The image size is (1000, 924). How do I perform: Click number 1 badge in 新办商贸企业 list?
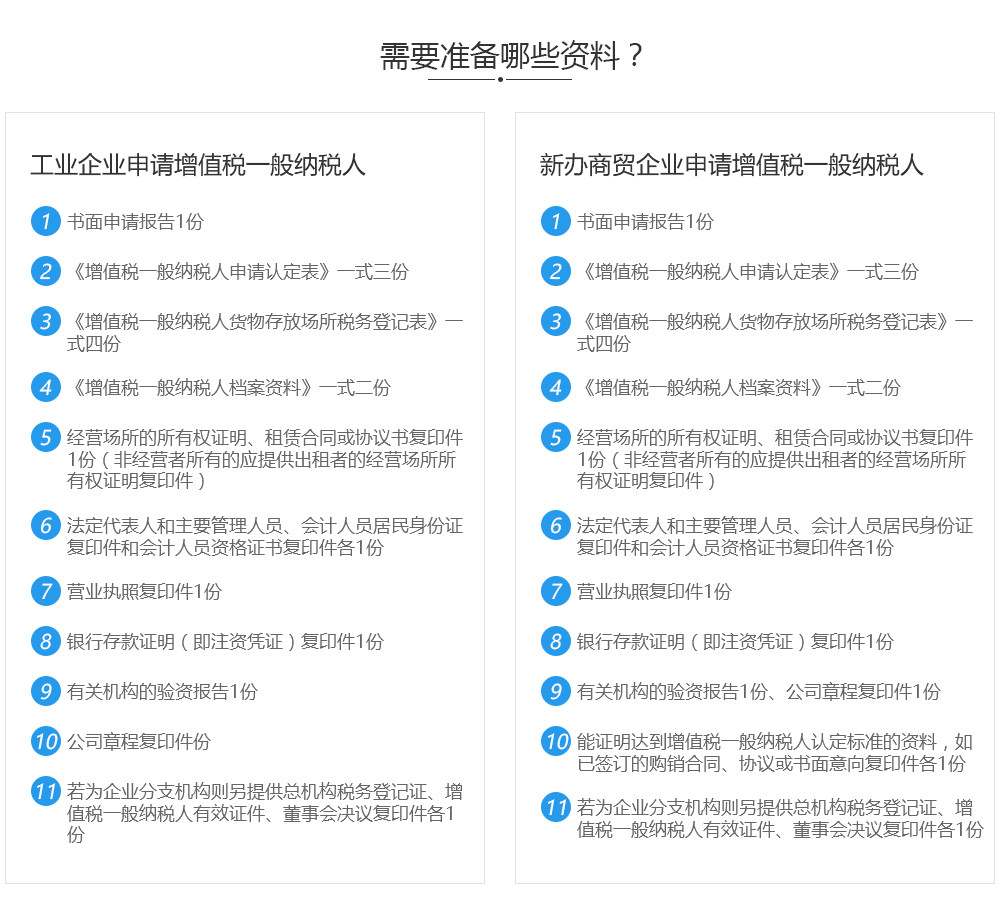click(555, 221)
